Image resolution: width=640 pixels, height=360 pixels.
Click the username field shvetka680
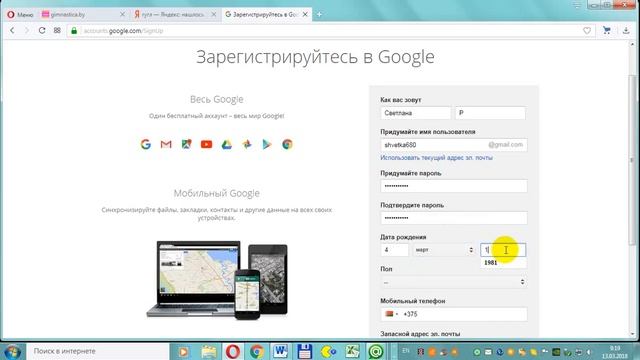(453, 145)
